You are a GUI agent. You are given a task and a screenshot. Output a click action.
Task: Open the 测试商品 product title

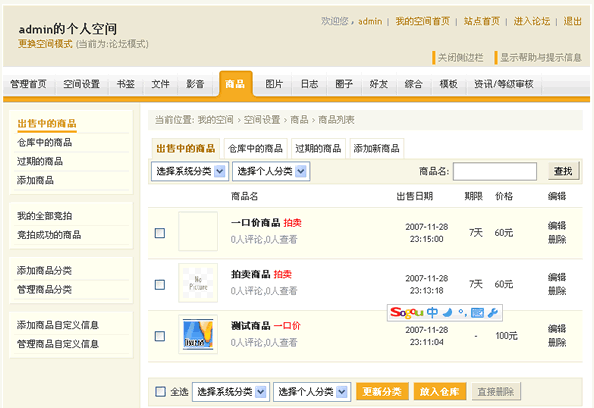tap(250, 325)
